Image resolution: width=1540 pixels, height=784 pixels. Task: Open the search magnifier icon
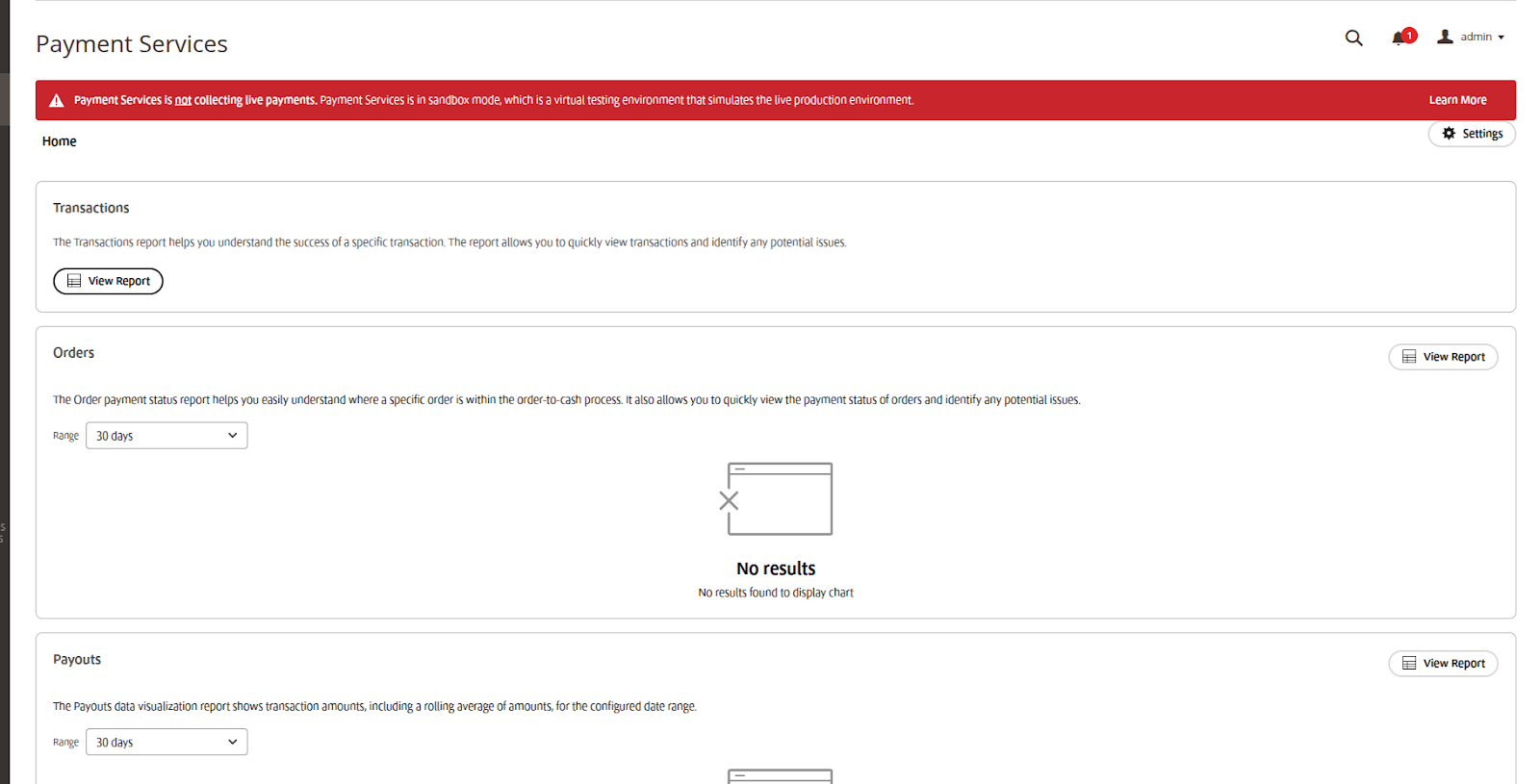tap(1353, 38)
